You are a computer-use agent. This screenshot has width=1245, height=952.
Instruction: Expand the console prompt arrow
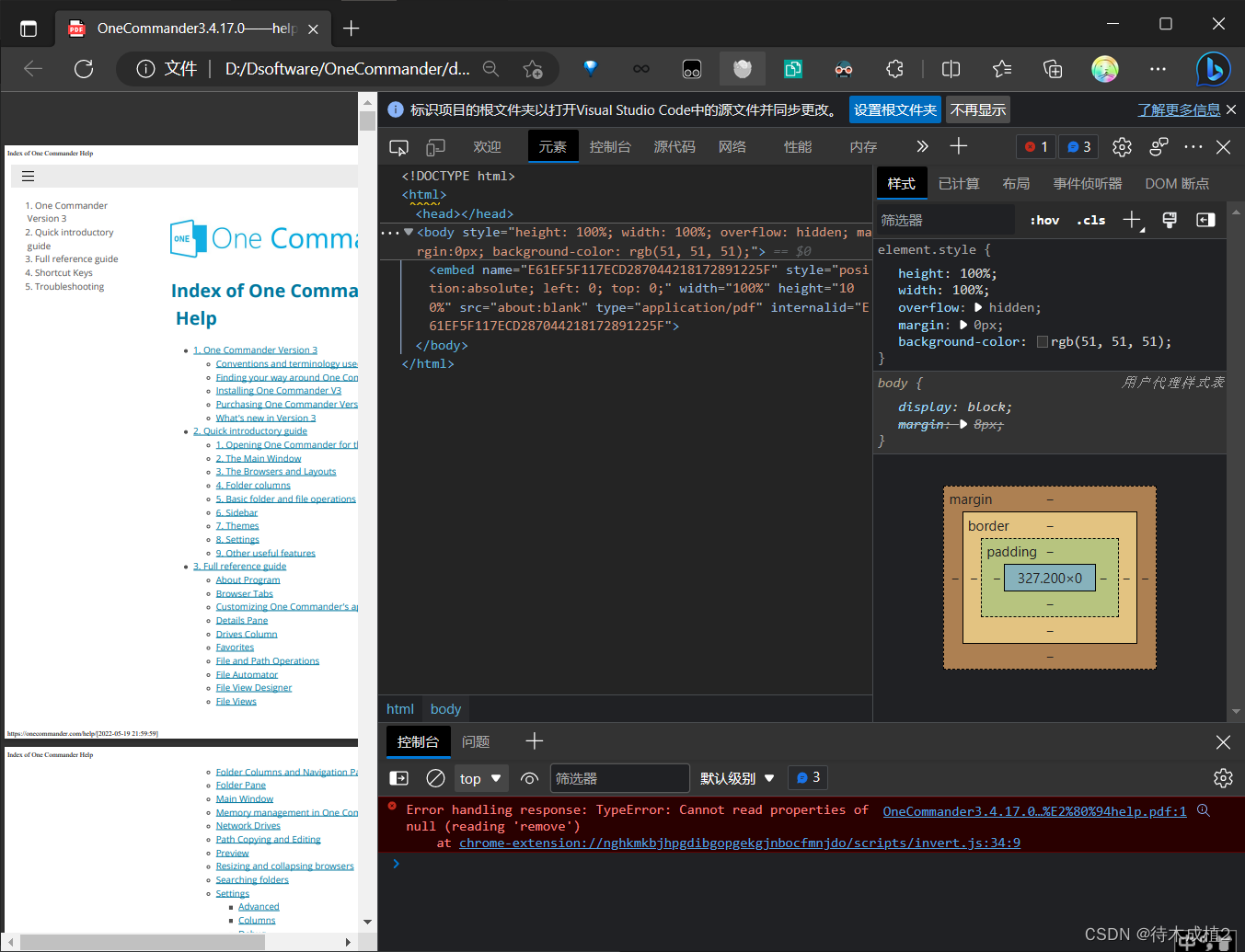[x=396, y=863]
